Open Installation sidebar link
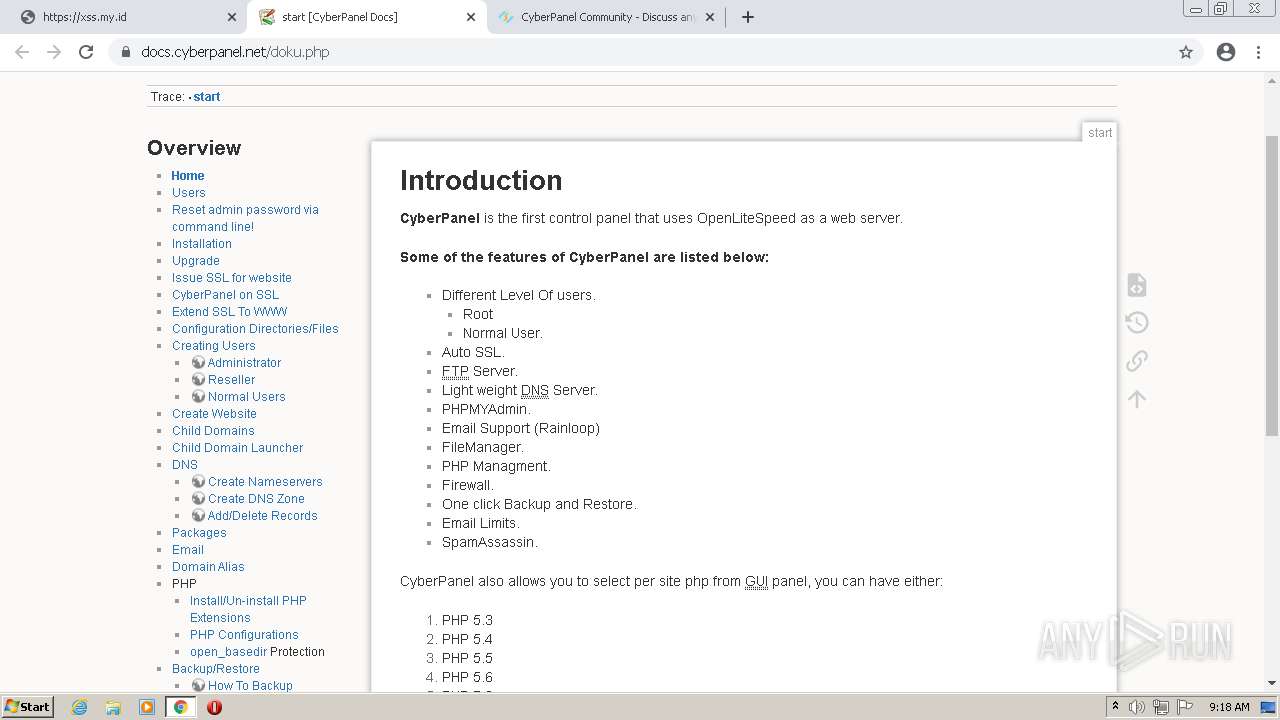Screen dimensions: 1280x720 coord(202,244)
